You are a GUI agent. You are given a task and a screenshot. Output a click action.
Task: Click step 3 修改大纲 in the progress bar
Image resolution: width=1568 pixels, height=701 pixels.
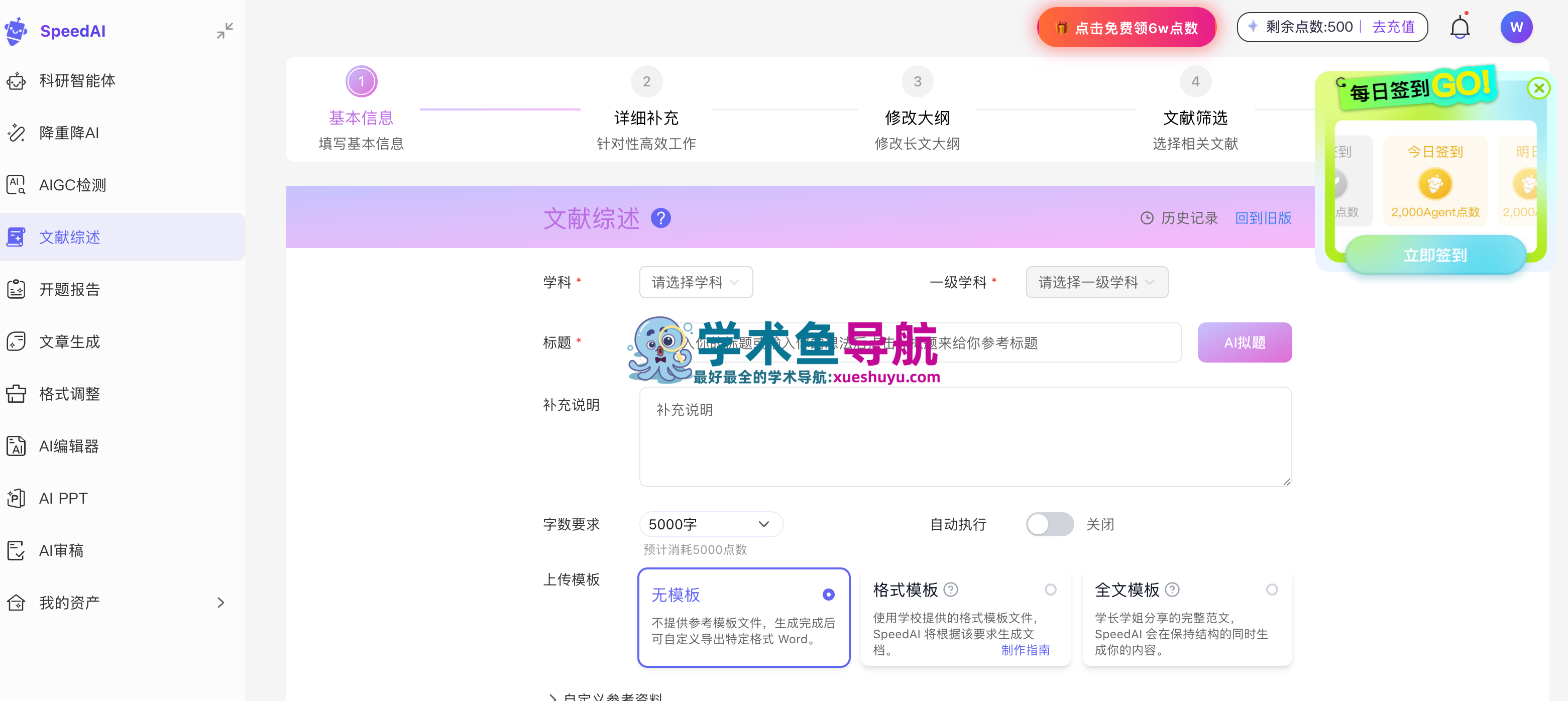917,109
